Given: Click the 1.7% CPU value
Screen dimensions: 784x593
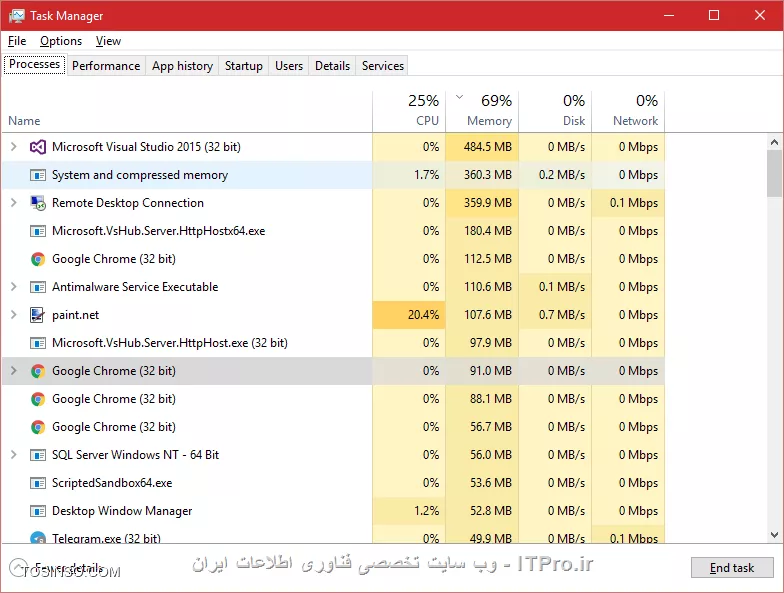Looking at the screenshot, I should (426, 175).
